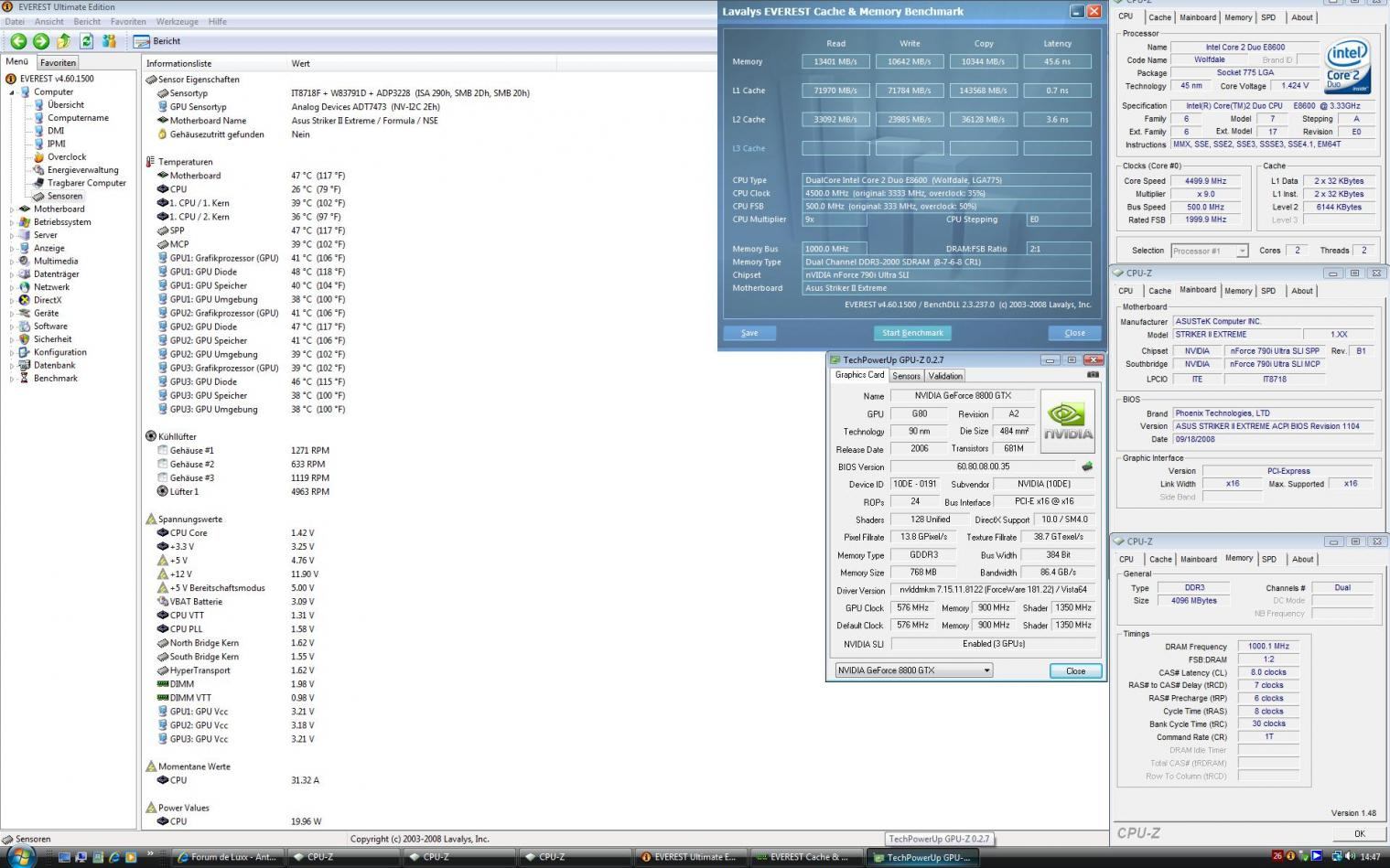This screenshot has height=868, width=1390.
Task: Click Close in the benchmark window
Action: (1075, 333)
